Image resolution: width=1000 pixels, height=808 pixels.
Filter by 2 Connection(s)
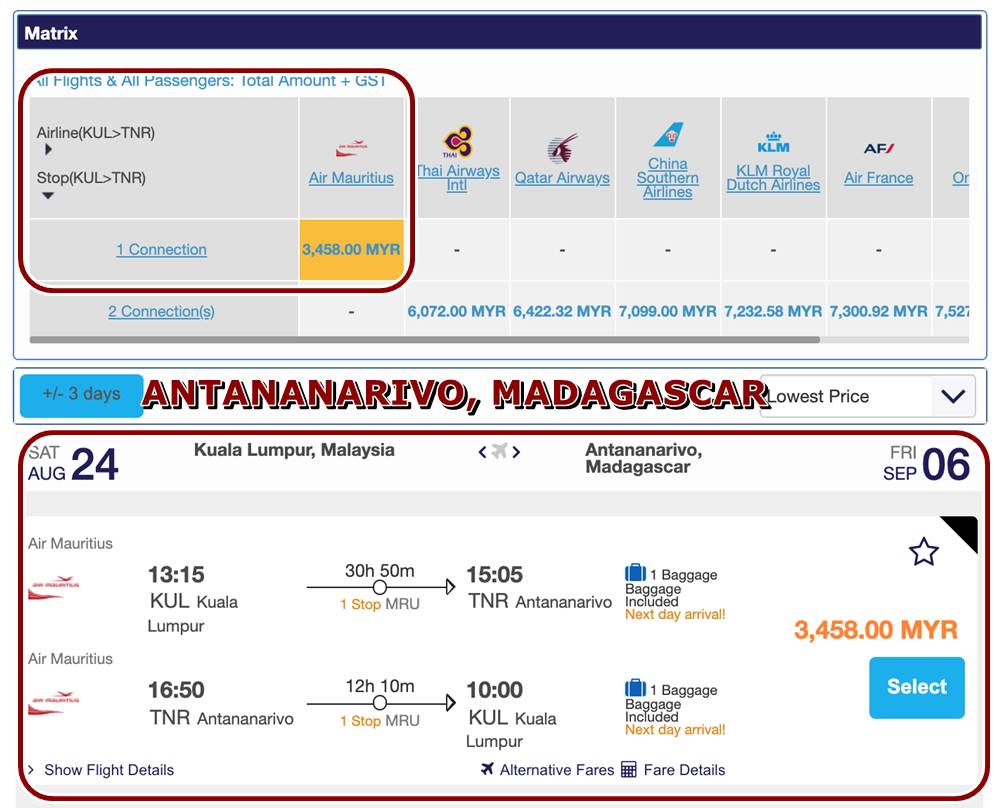161,311
